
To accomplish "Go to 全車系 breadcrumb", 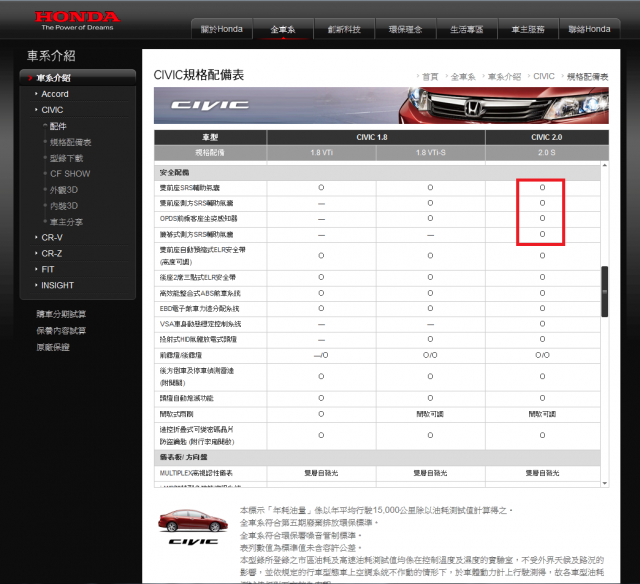I will click(463, 77).
